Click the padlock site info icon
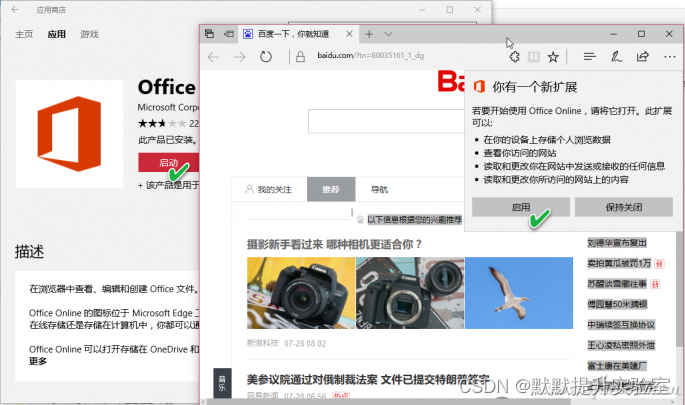Screen dimensions: 685x405 300,57
